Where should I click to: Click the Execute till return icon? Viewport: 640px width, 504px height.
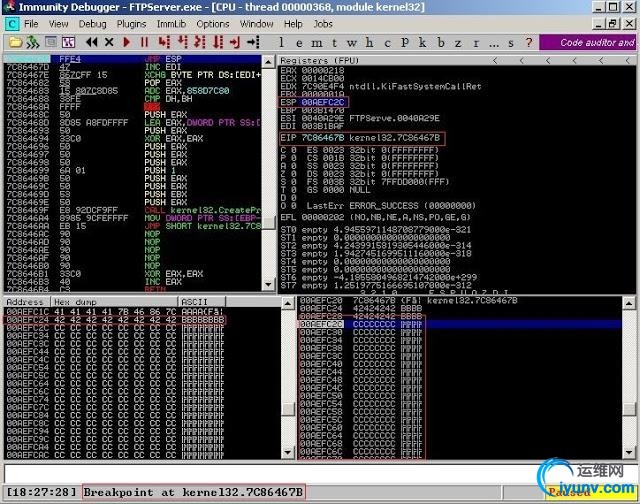[x=235, y=42]
